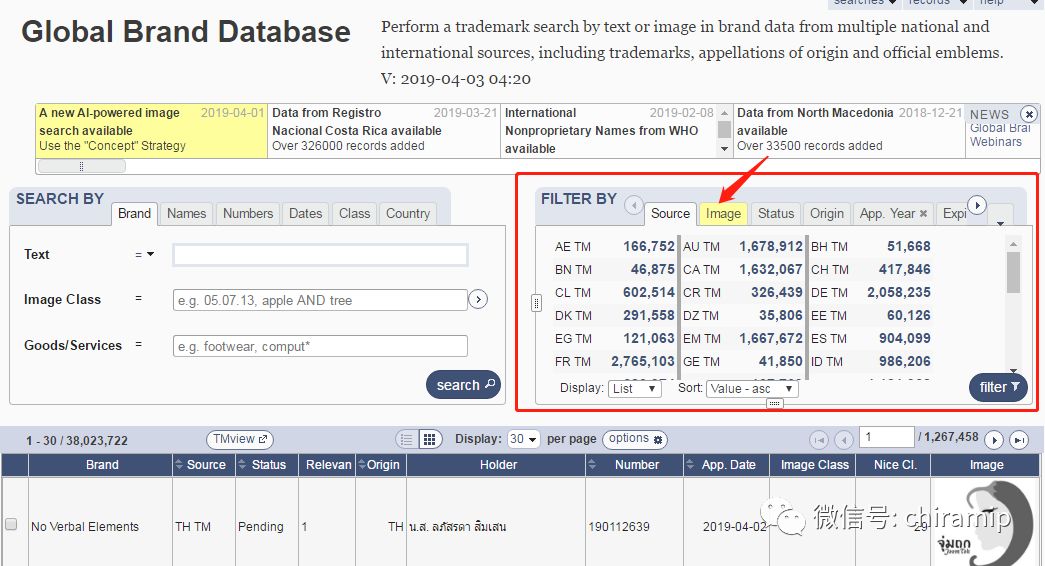Click the Goods/Services input field
1045x566 pixels.
320,346
